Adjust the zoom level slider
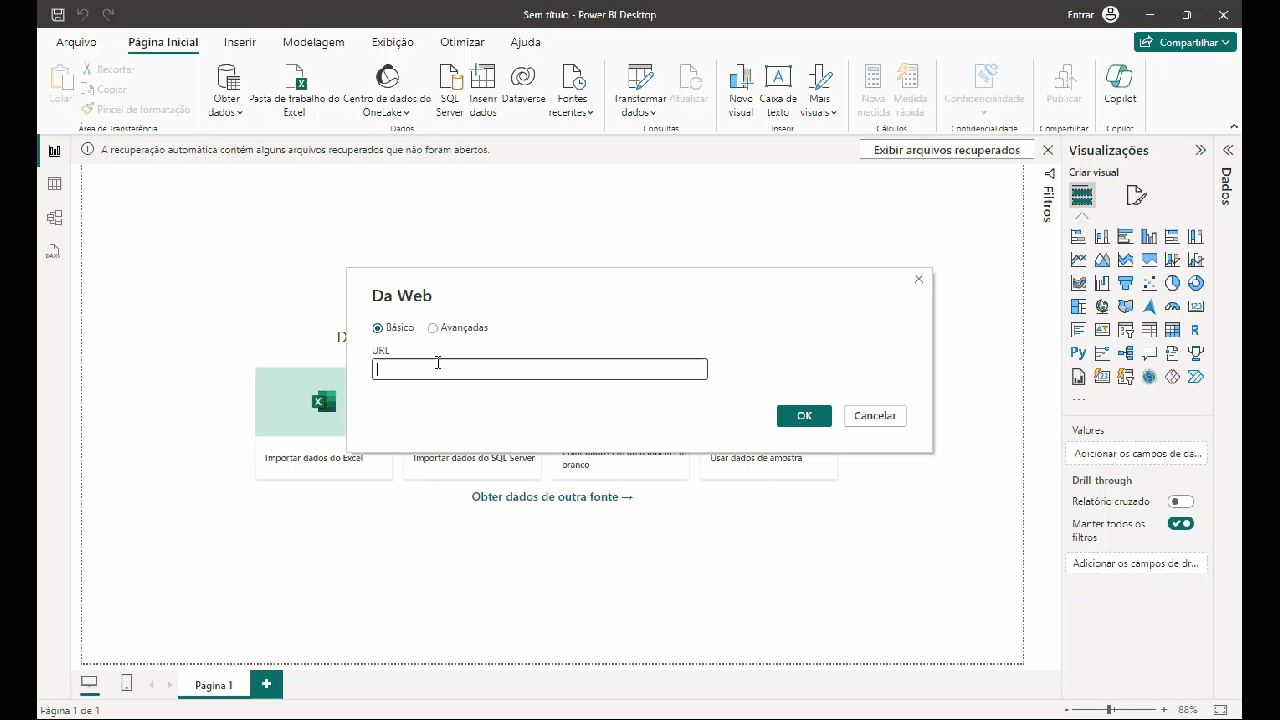 [x=1115, y=709]
